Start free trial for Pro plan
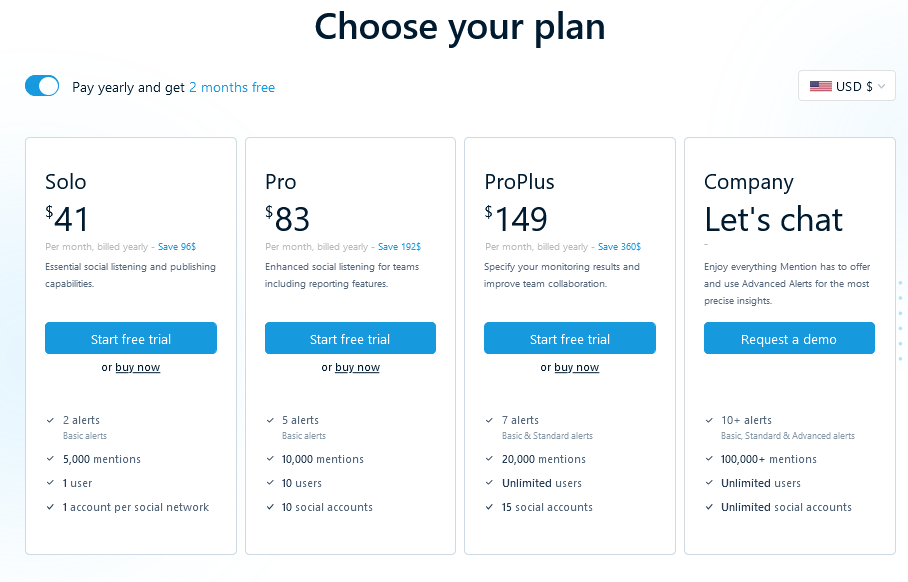The width and height of the screenshot is (908, 582). [350, 339]
